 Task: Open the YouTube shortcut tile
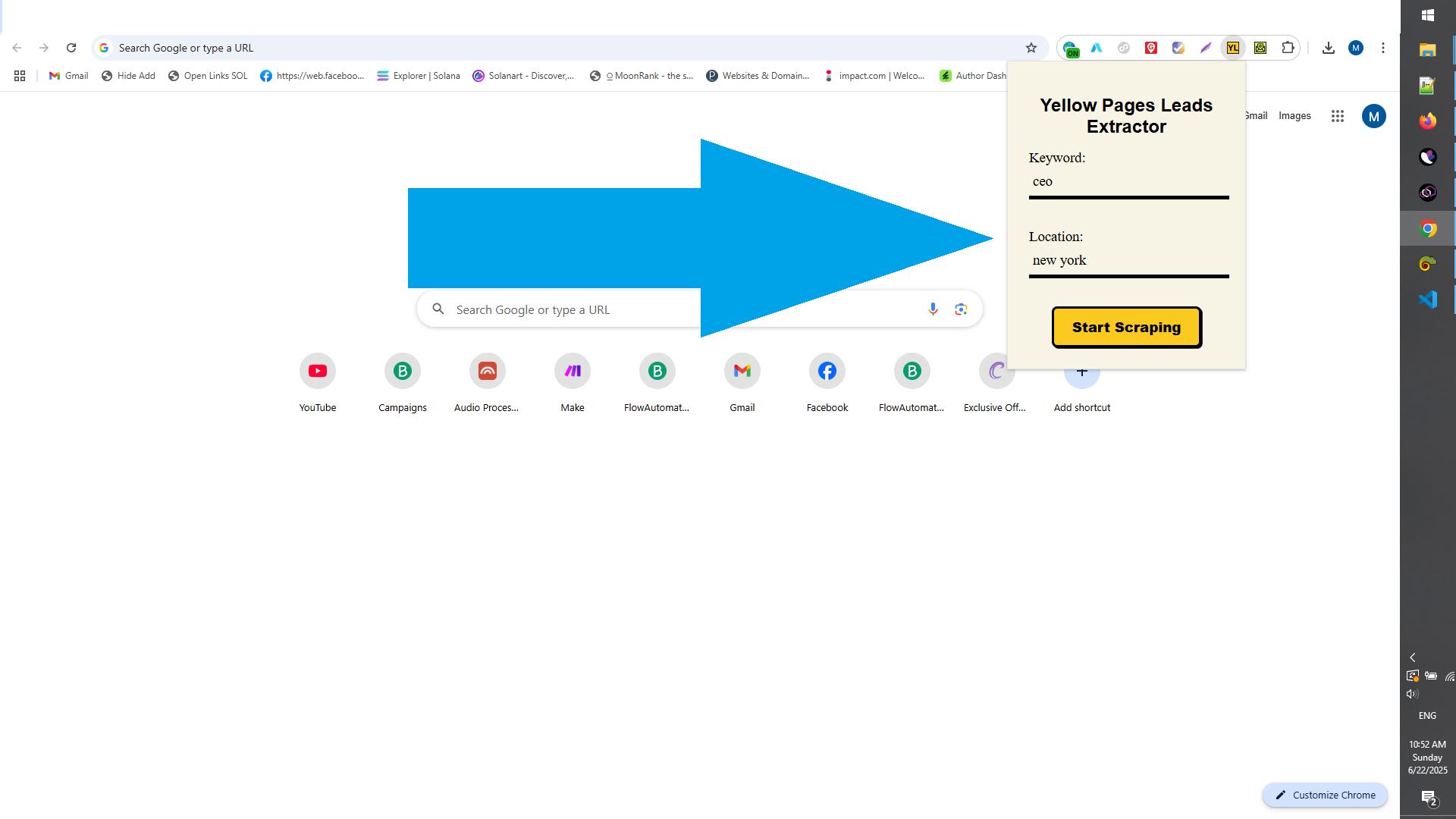coord(317,372)
